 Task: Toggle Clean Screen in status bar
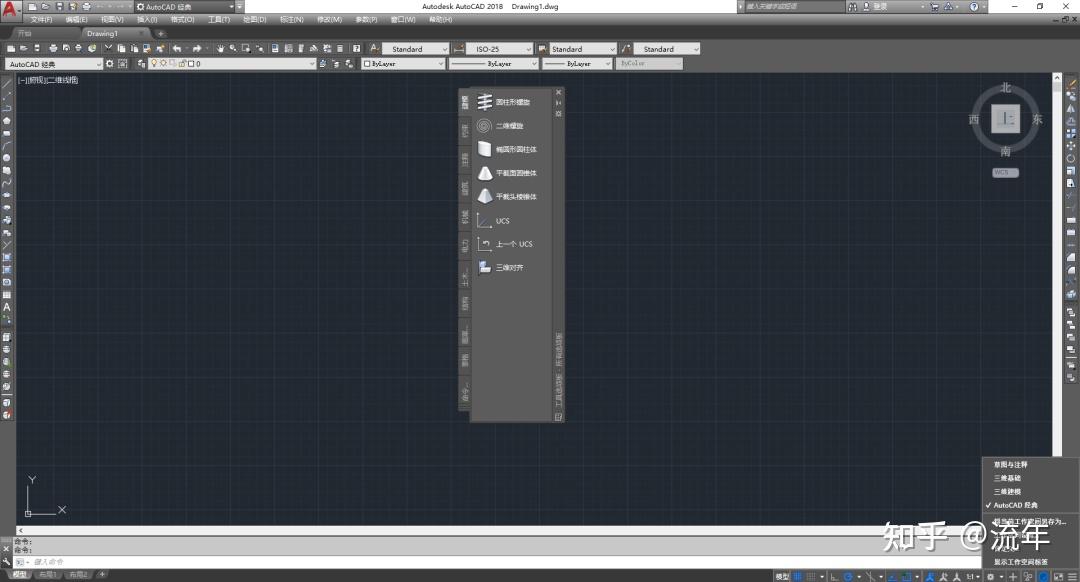point(1058,576)
